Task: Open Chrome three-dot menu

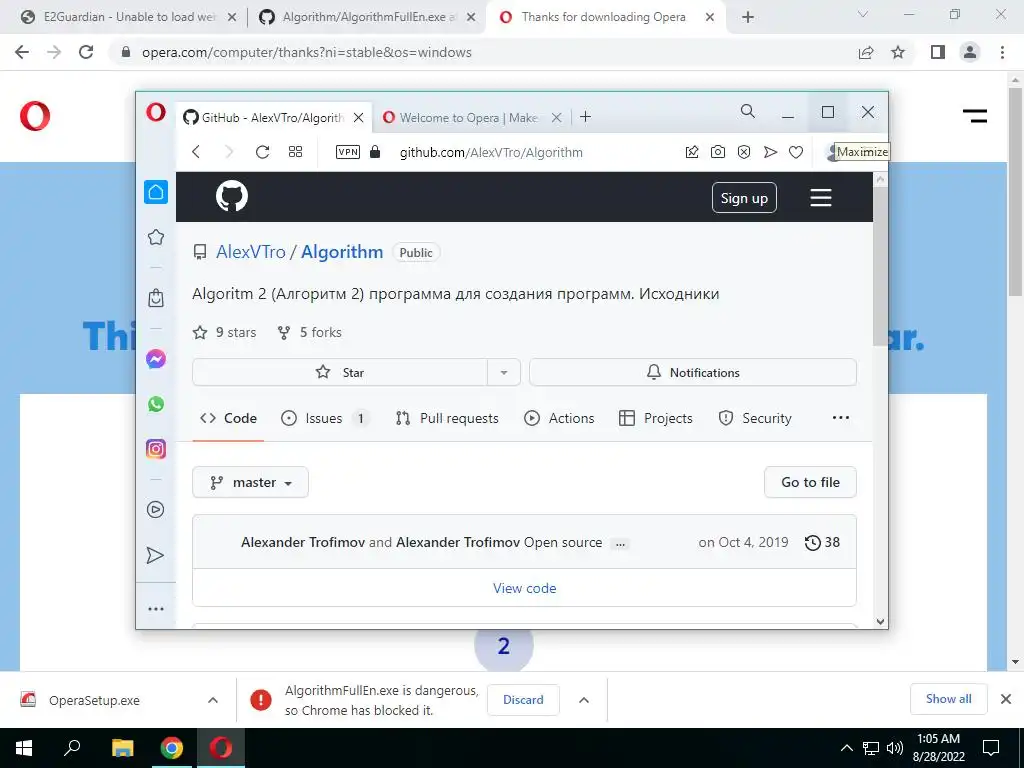Action: (1002, 52)
